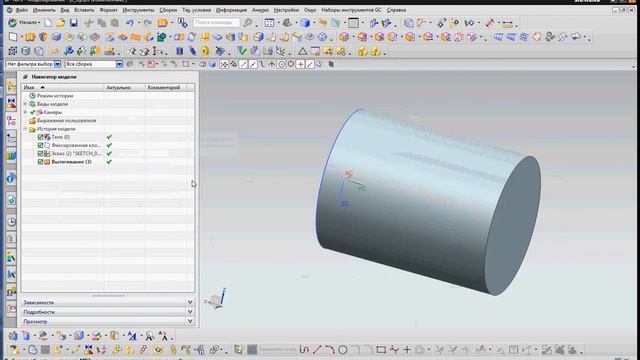Image resolution: width=640 pixels, height=360 pixels.
Task: Click the Fit view icon in the top toolbar
Action: (x=269, y=23)
